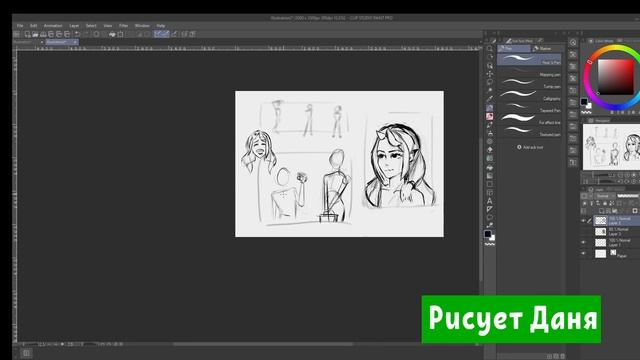The width and height of the screenshot is (640, 360).
Task: Open the File menu
Action: (20, 26)
